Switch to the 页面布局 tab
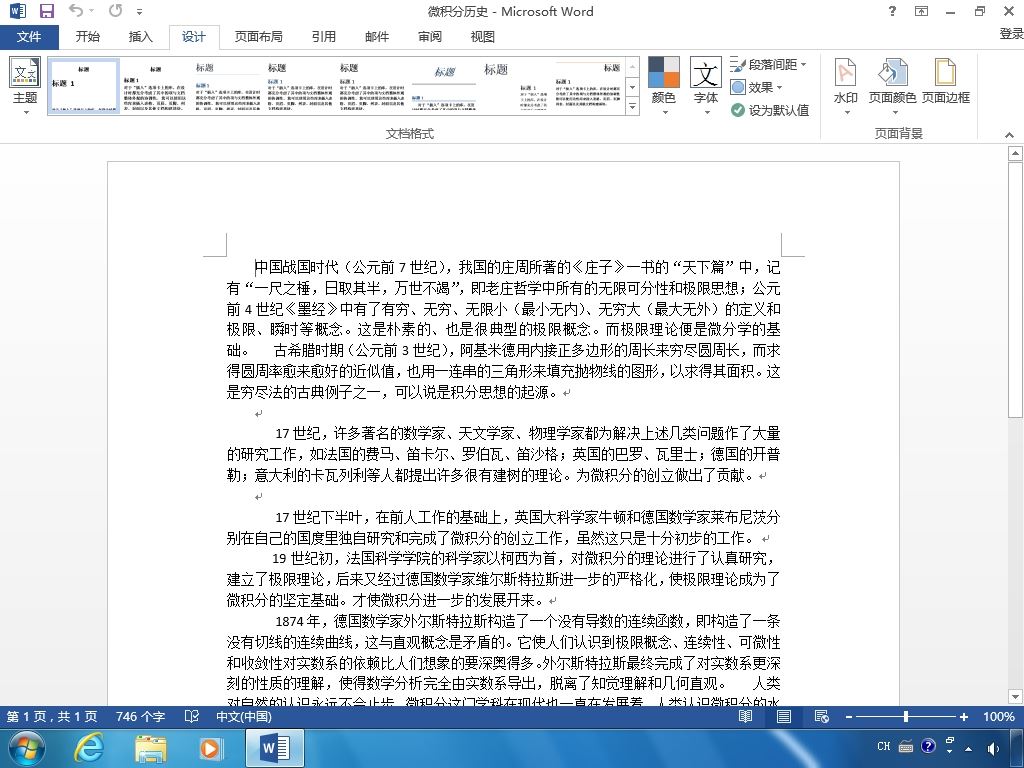Image resolution: width=1024 pixels, height=768 pixels. pyautogui.click(x=259, y=37)
